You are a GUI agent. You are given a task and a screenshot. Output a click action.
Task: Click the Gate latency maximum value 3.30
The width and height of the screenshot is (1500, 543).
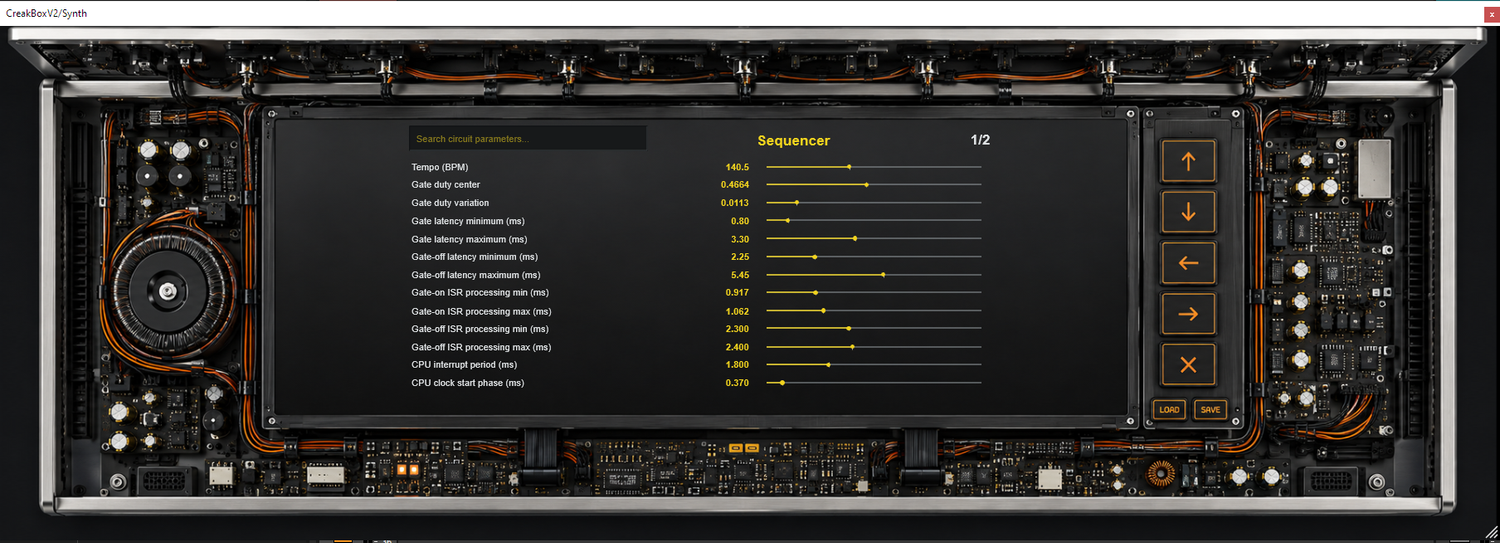[x=740, y=239]
